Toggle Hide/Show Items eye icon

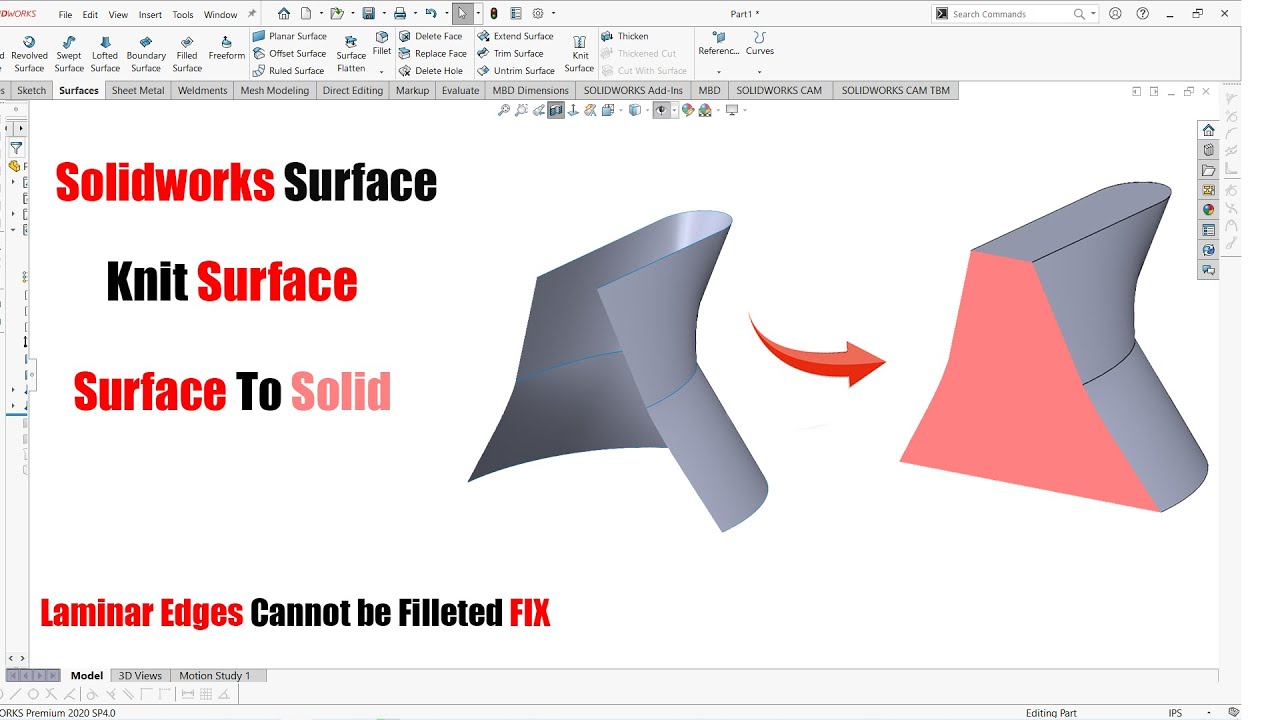click(x=661, y=110)
